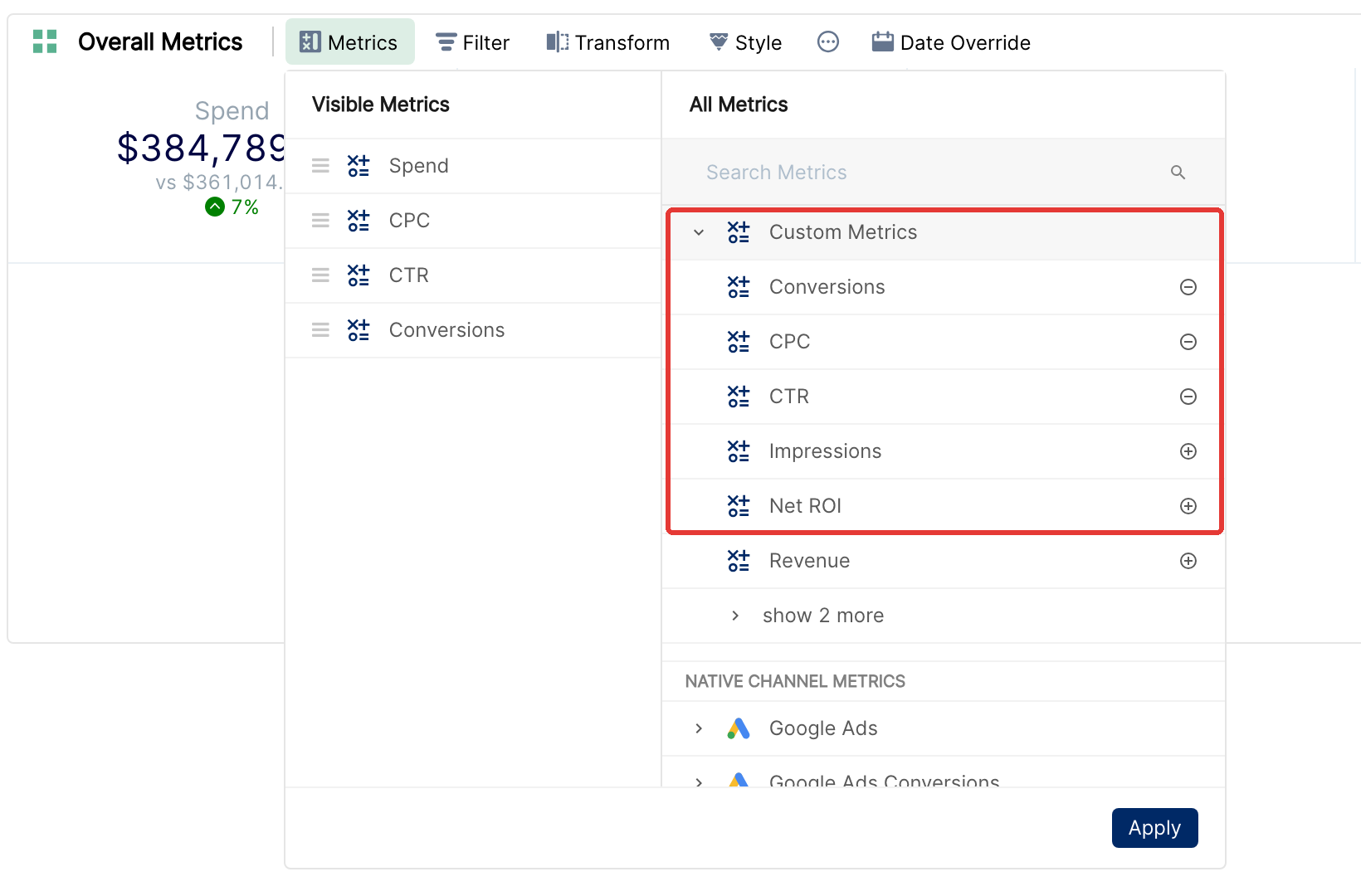Grab the drag handle for visible CTR
Screen dimensions: 1361x896
320,275
